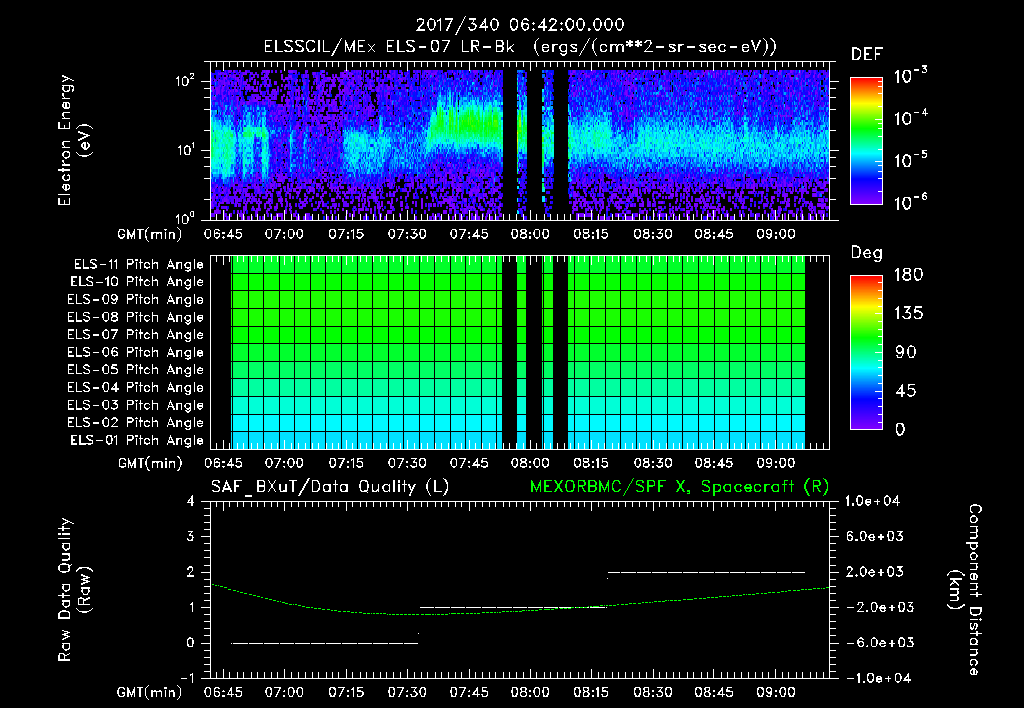Click the GMT(min) label under spectrogram panel
The width and height of the screenshot is (1024, 708).
[150, 234]
